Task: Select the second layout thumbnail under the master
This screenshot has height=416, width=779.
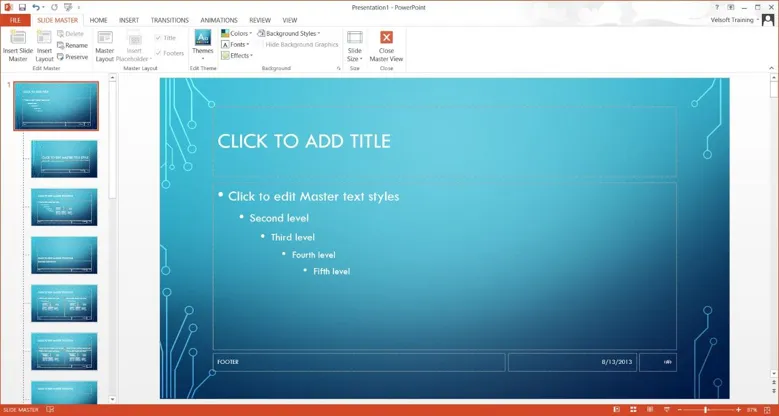Action: [x=64, y=207]
